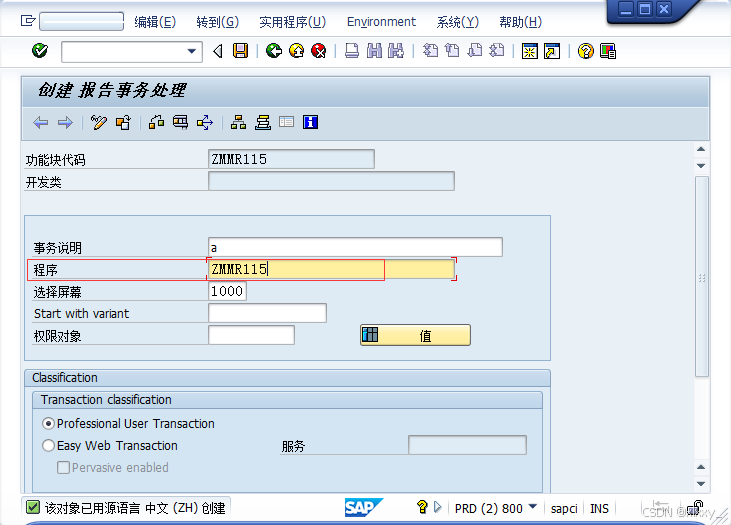Click the Customize Local Layout icon
The height and width of the screenshot is (525, 731).
pos(608,51)
